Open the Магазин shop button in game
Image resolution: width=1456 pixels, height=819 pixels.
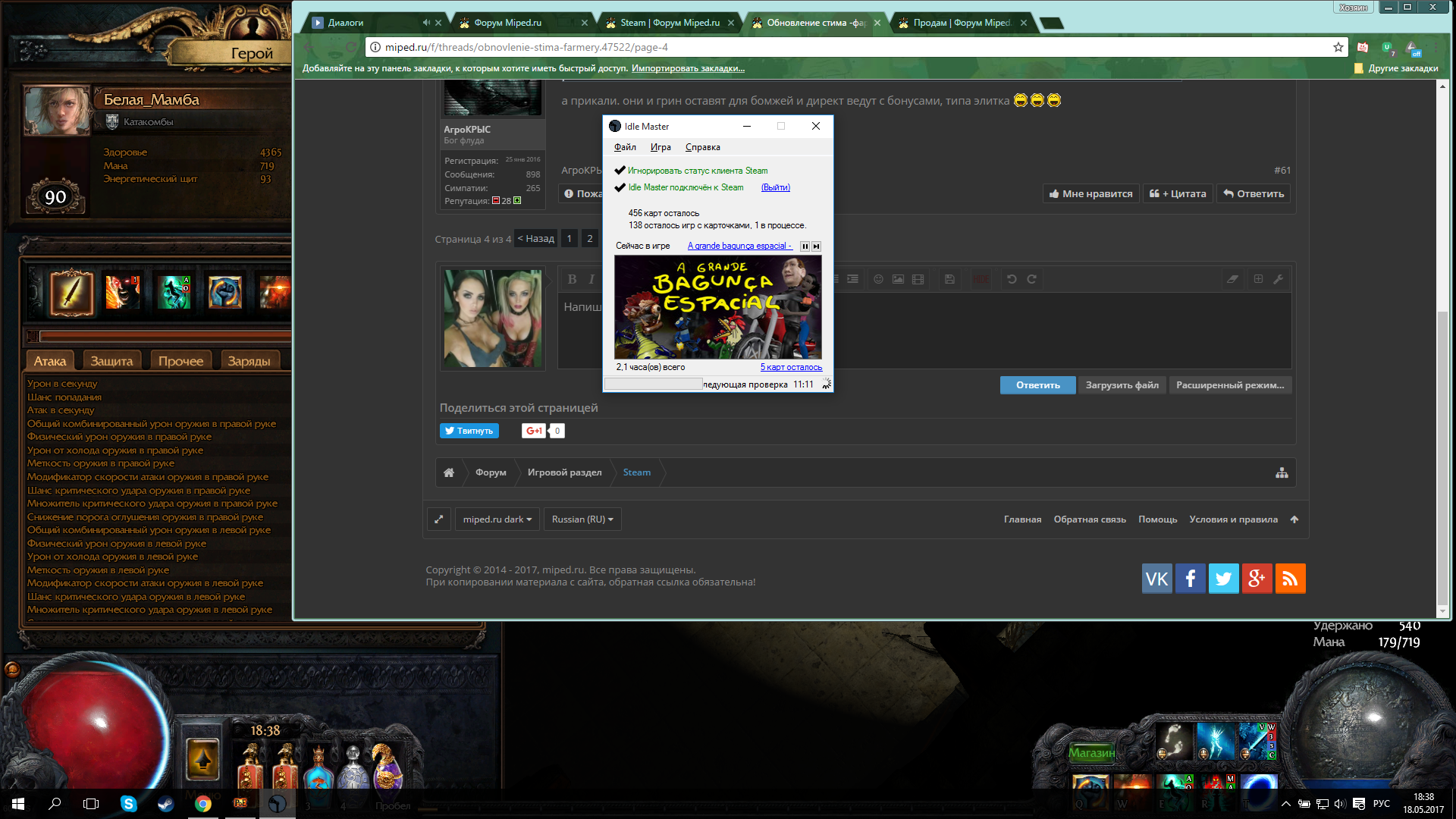[1092, 752]
